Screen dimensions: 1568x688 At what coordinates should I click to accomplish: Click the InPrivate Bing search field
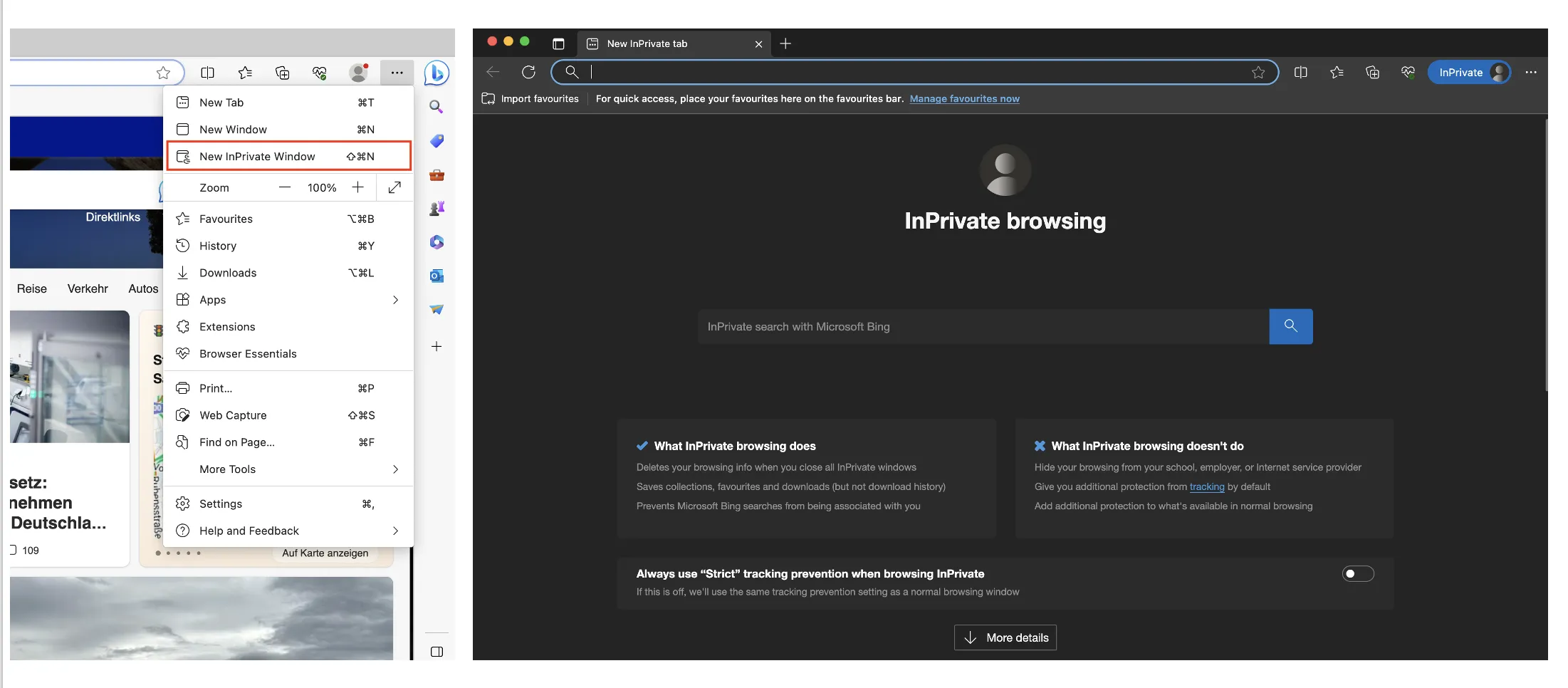click(983, 326)
